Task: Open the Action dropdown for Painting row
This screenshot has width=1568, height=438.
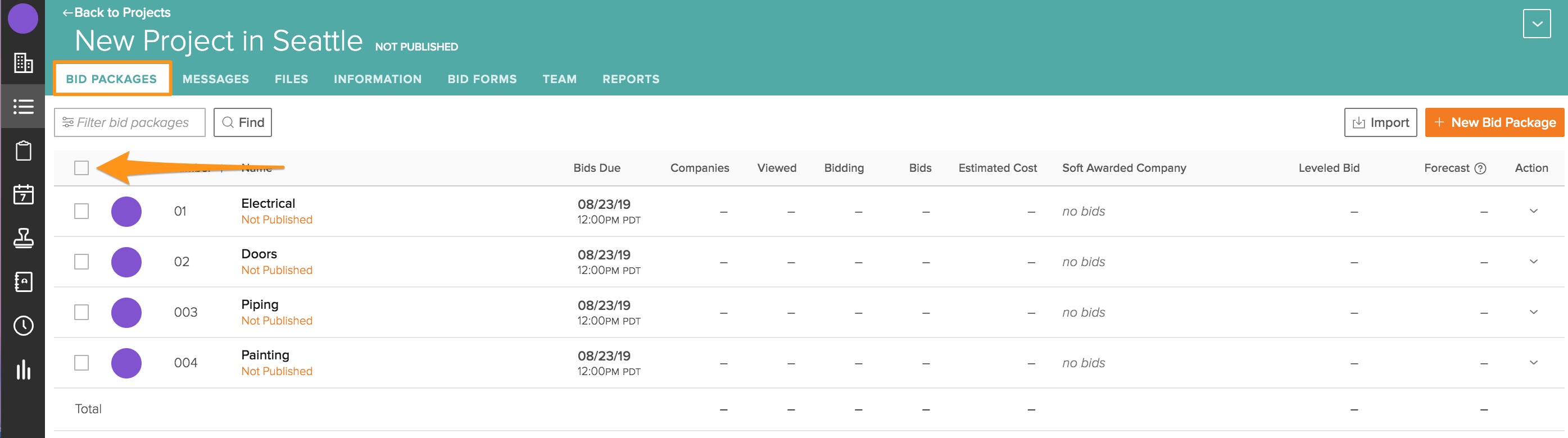Action: tap(1533, 363)
